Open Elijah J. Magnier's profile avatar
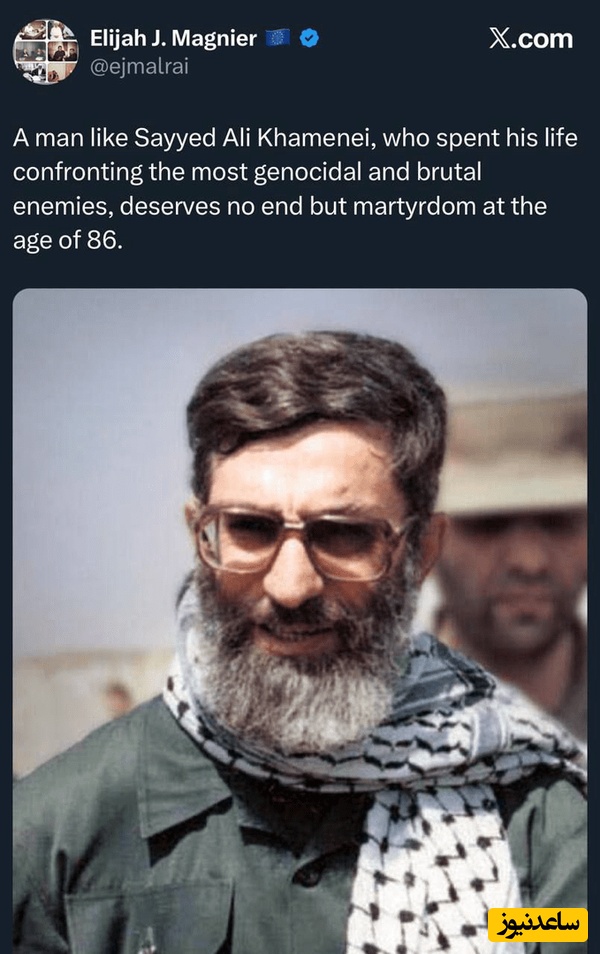 pos(46,51)
